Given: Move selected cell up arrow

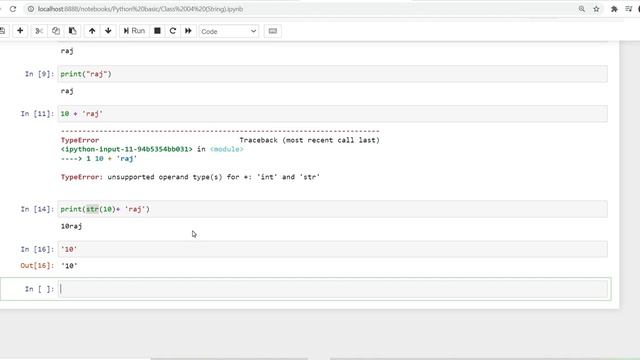Looking at the screenshot, I should 92,31.
